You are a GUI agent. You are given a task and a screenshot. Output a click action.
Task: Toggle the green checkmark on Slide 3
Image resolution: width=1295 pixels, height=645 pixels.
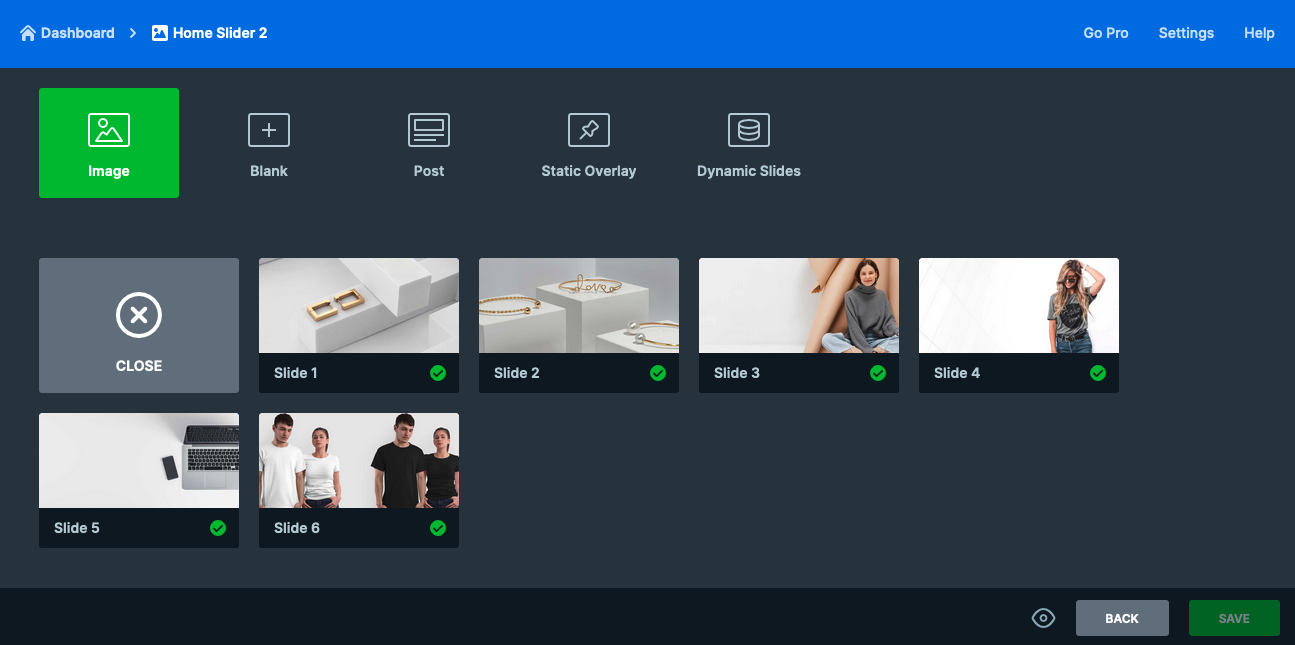[x=878, y=373]
